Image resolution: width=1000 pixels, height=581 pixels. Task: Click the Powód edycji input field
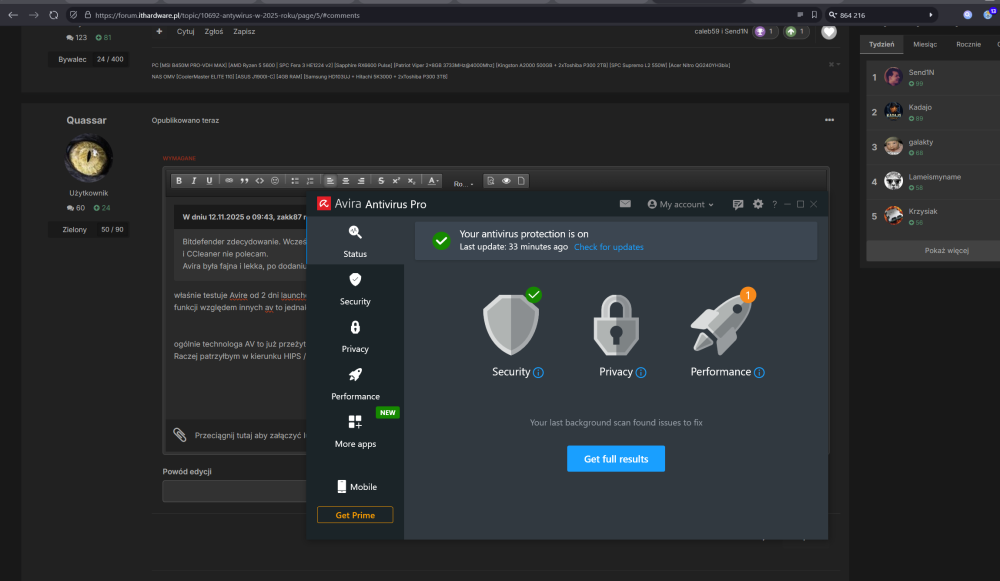point(235,491)
